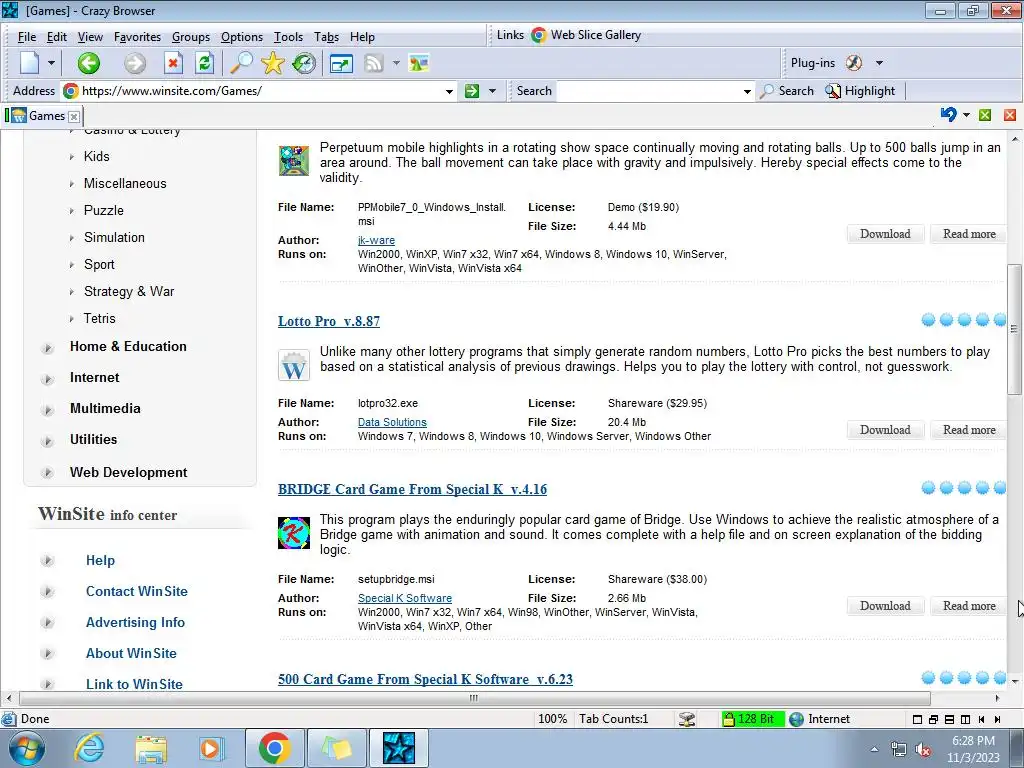
Task: Open Chrome from the Windows taskbar
Action: pos(274,748)
